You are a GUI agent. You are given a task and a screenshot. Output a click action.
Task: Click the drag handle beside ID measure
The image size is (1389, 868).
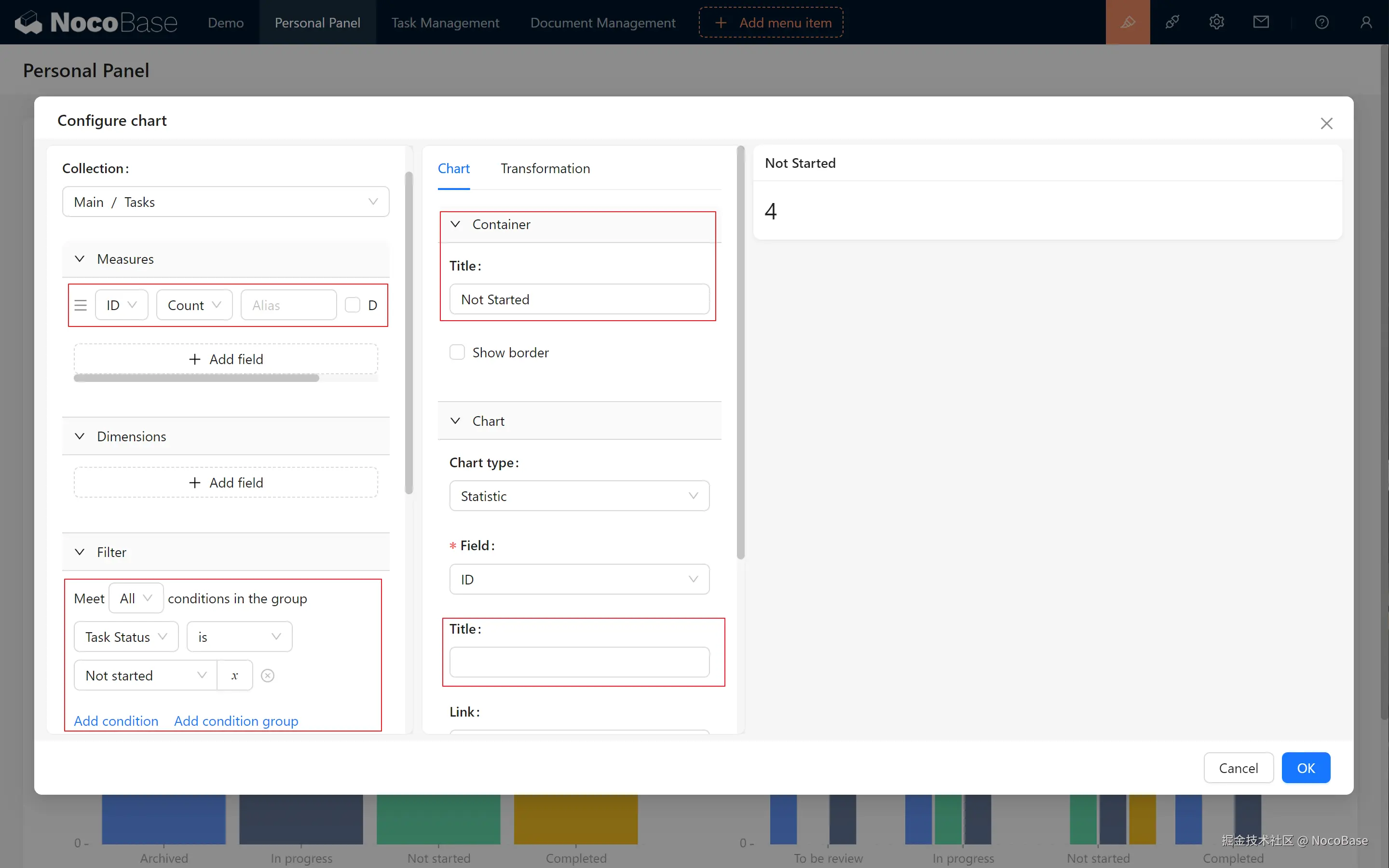[81, 305]
